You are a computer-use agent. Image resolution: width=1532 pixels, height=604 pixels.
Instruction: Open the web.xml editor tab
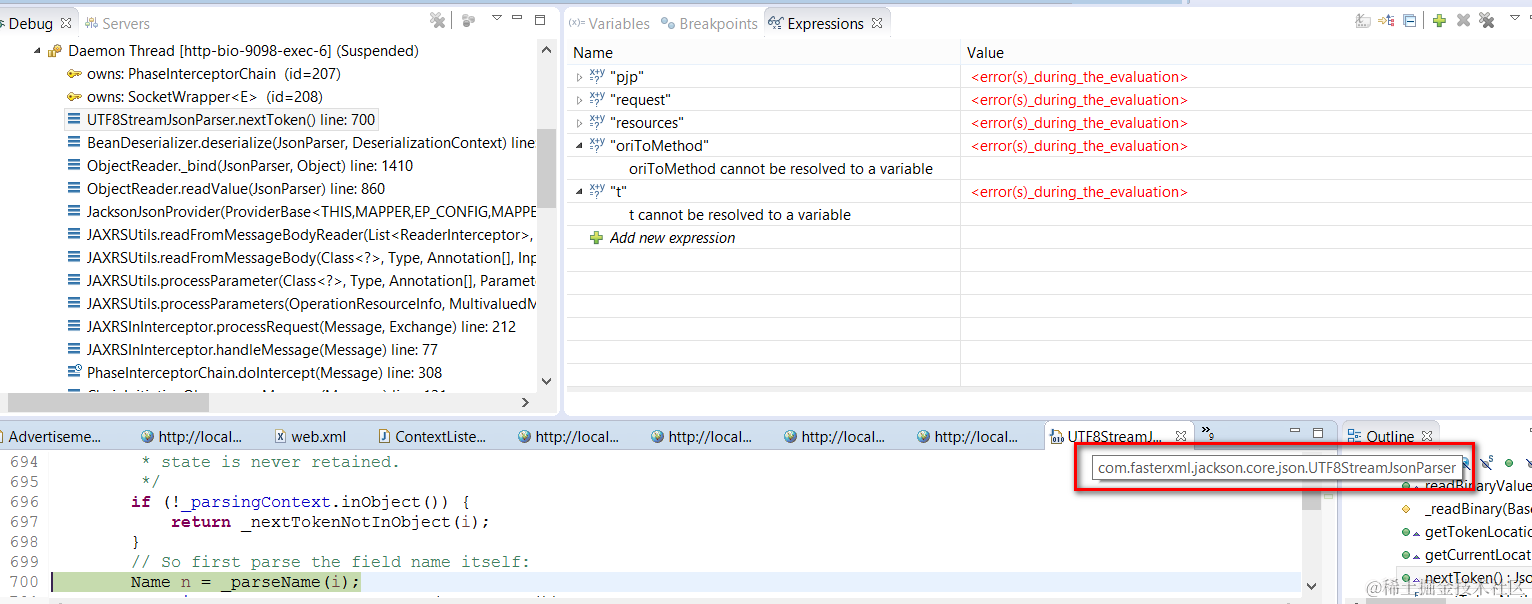[310, 437]
